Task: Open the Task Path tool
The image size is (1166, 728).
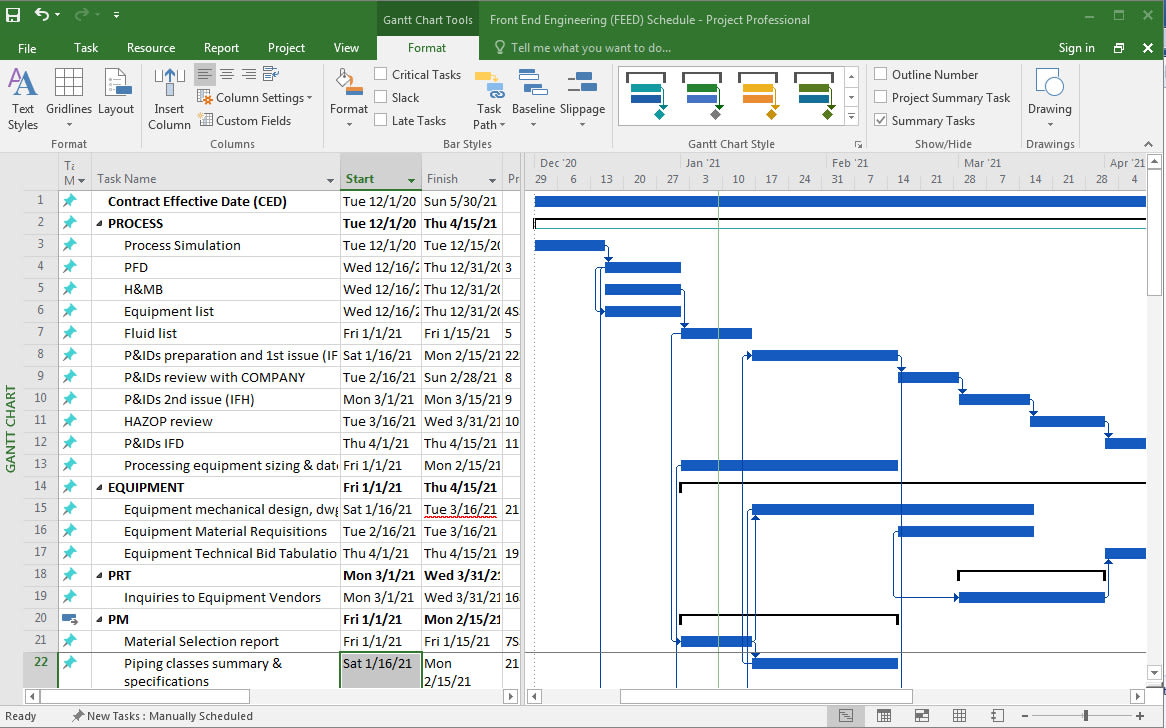Action: [x=489, y=100]
